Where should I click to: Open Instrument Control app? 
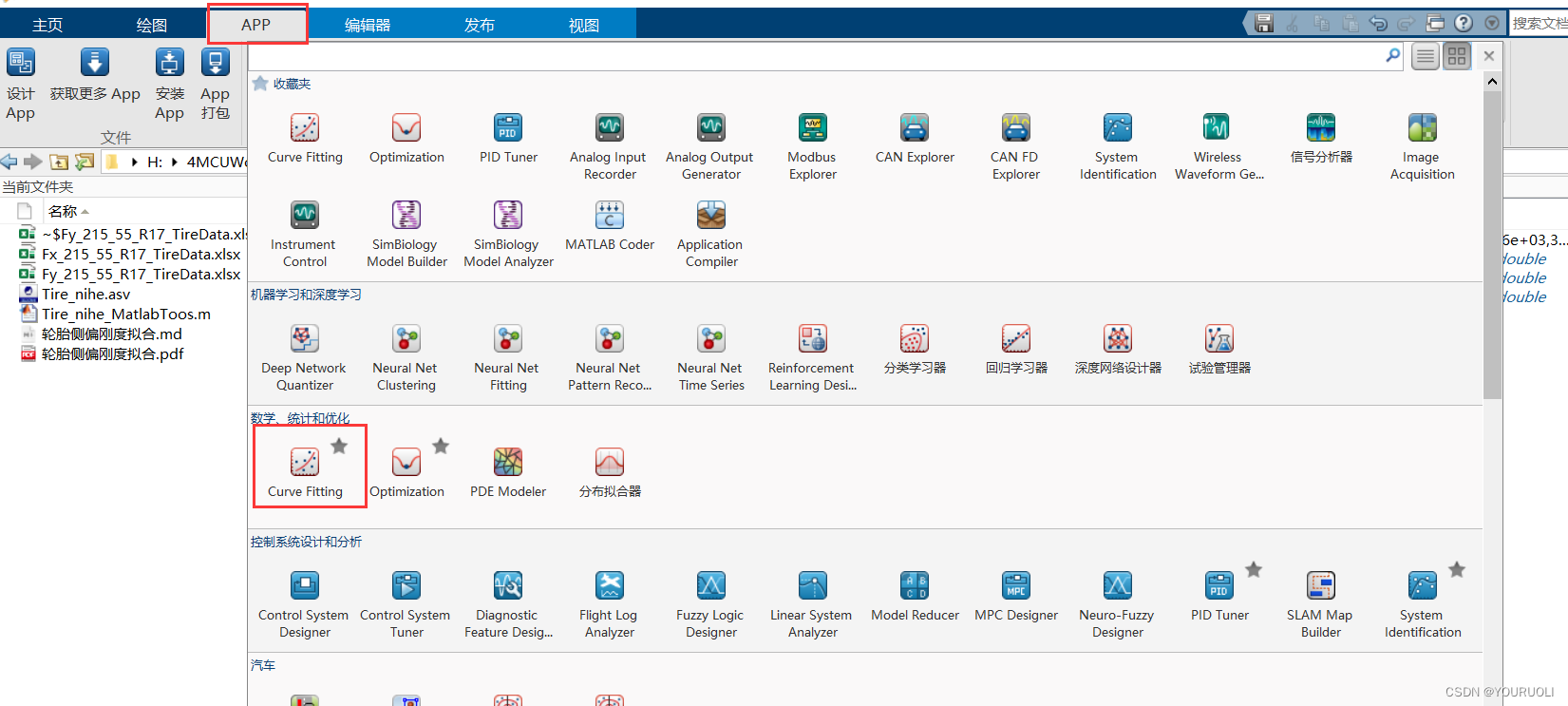(x=305, y=235)
